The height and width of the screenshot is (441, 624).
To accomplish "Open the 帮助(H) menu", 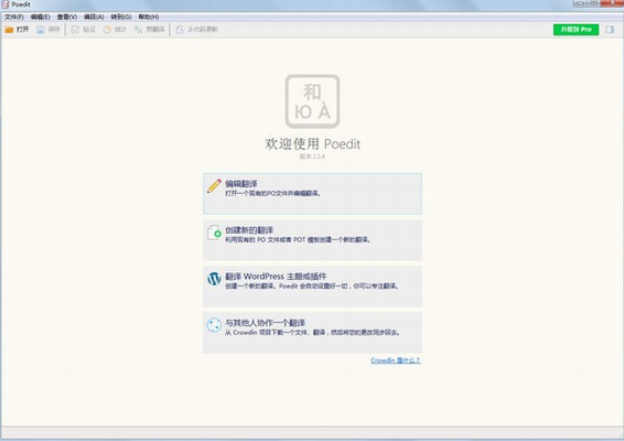I will [x=148, y=17].
